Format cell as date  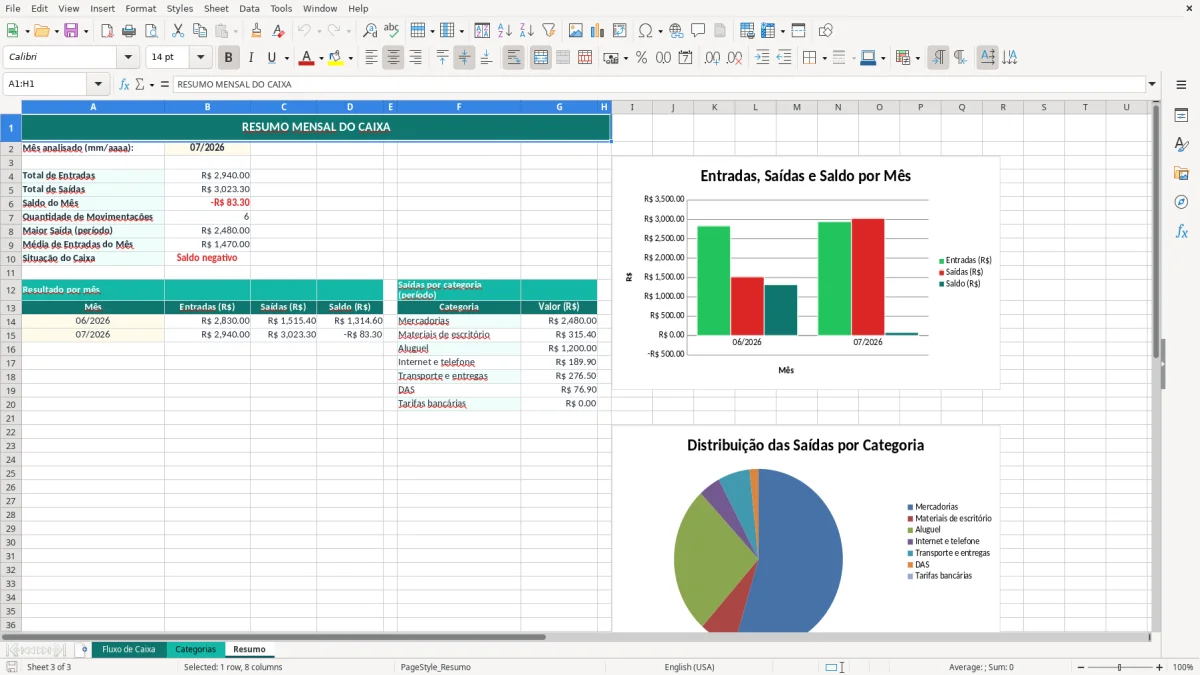pyautogui.click(x=686, y=58)
